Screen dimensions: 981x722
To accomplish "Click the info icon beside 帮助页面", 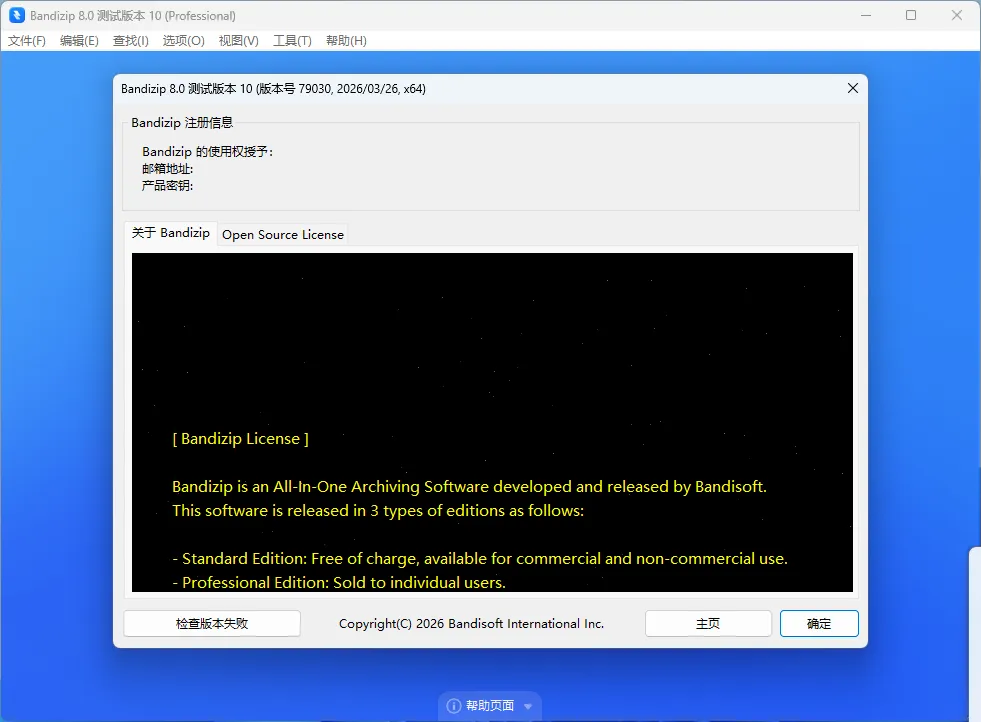I will pos(454,706).
